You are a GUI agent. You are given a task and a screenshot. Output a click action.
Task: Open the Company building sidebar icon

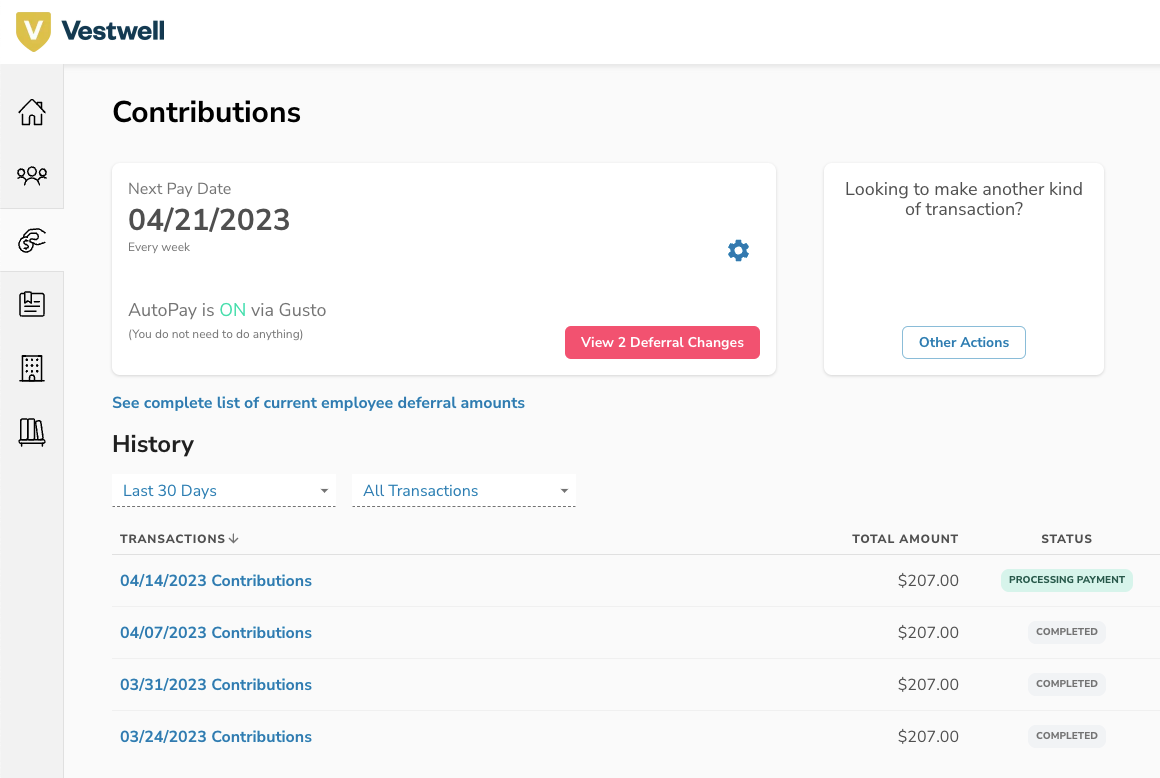click(32, 368)
